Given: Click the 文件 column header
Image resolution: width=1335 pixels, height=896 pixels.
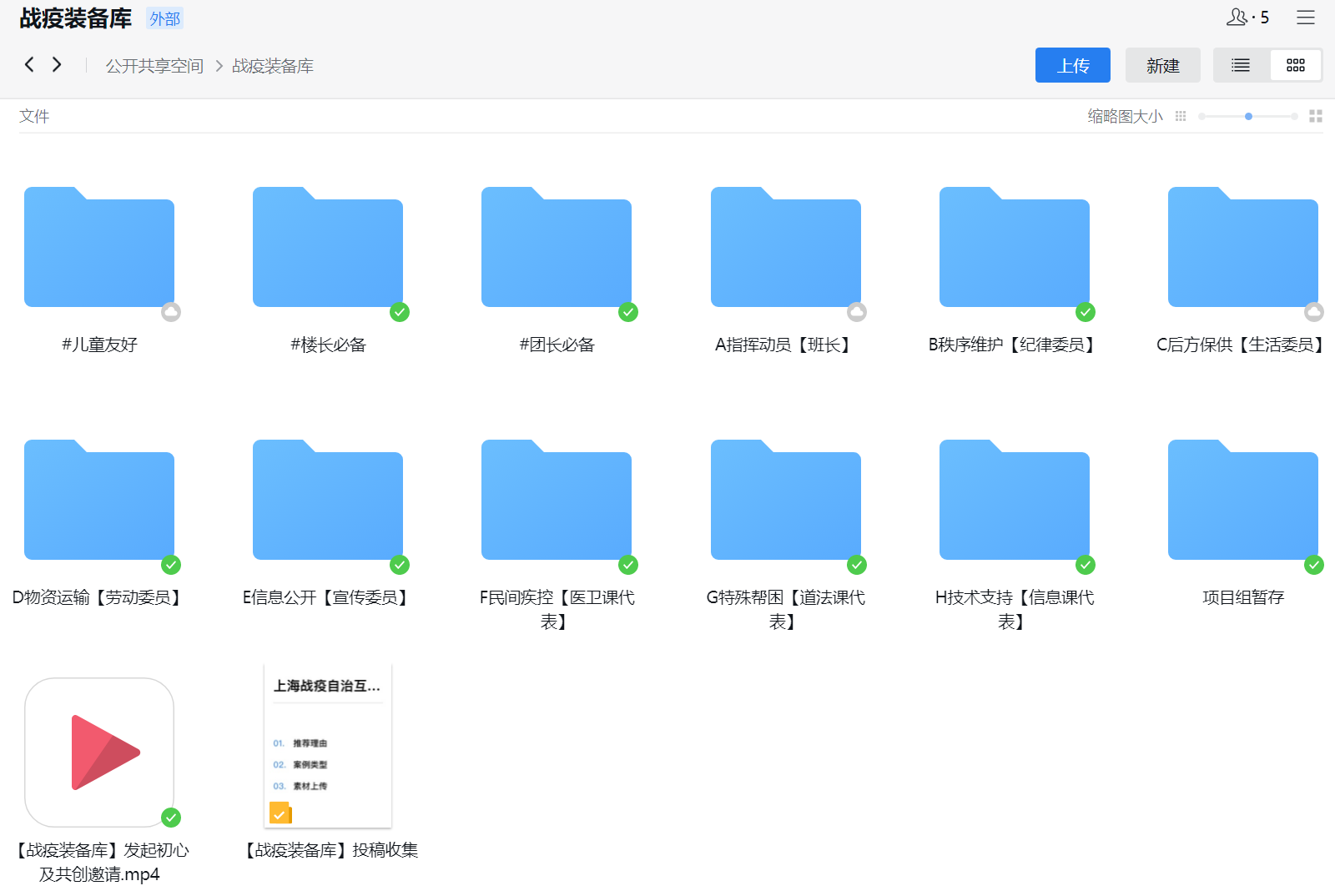Looking at the screenshot, I should click(34, 116).
